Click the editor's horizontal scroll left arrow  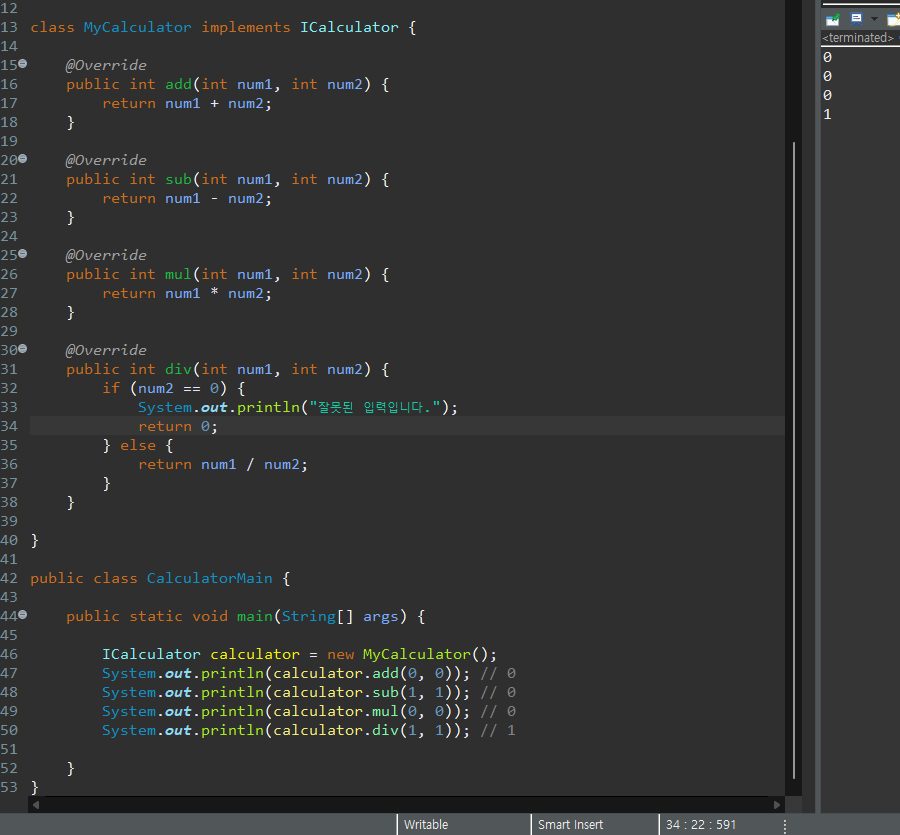[36, 805]
